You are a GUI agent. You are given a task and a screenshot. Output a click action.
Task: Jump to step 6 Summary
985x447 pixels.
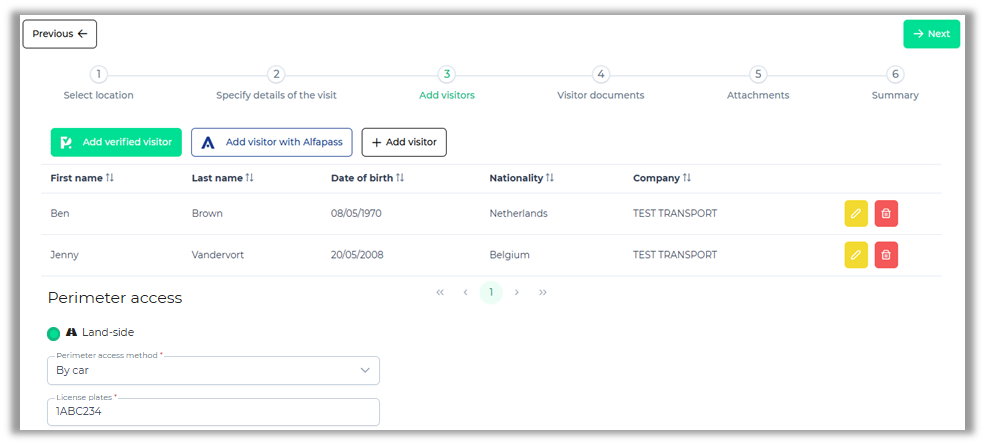(895, 75)
